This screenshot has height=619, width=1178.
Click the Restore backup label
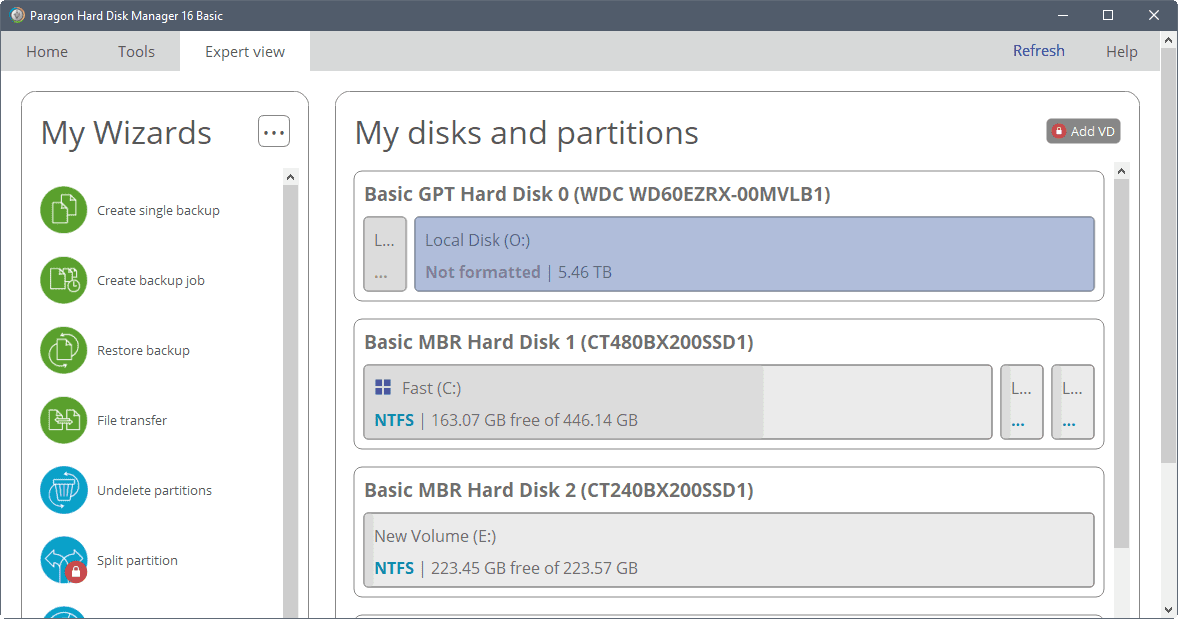143,350
